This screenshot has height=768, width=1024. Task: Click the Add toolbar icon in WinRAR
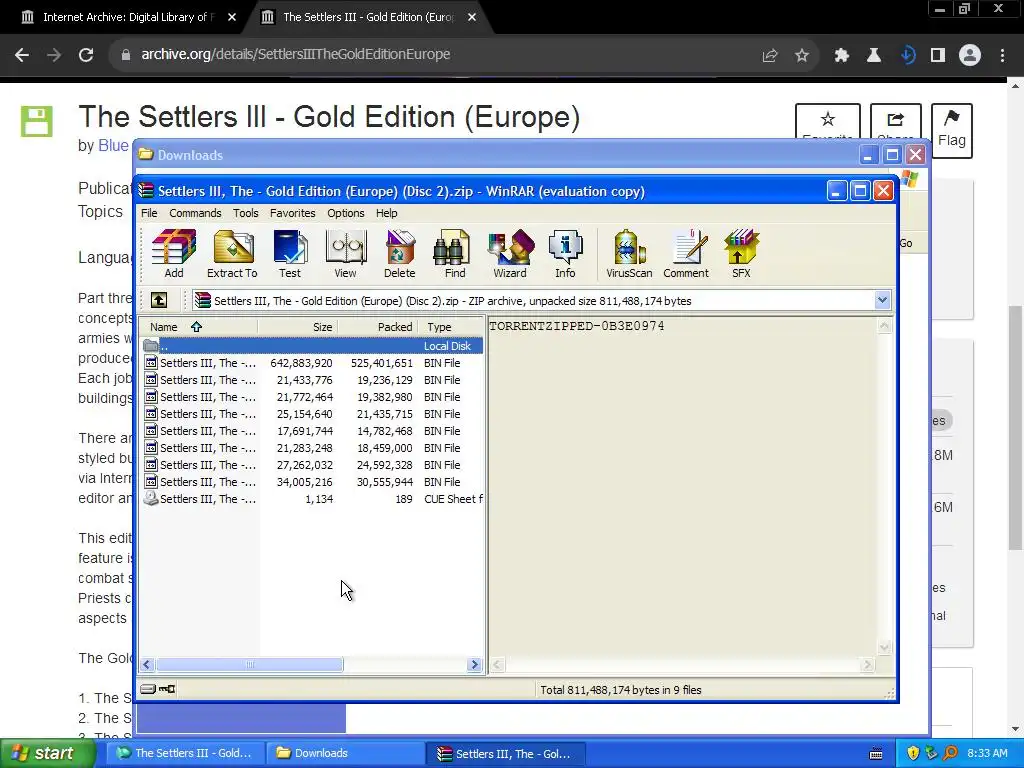point(174,254)
